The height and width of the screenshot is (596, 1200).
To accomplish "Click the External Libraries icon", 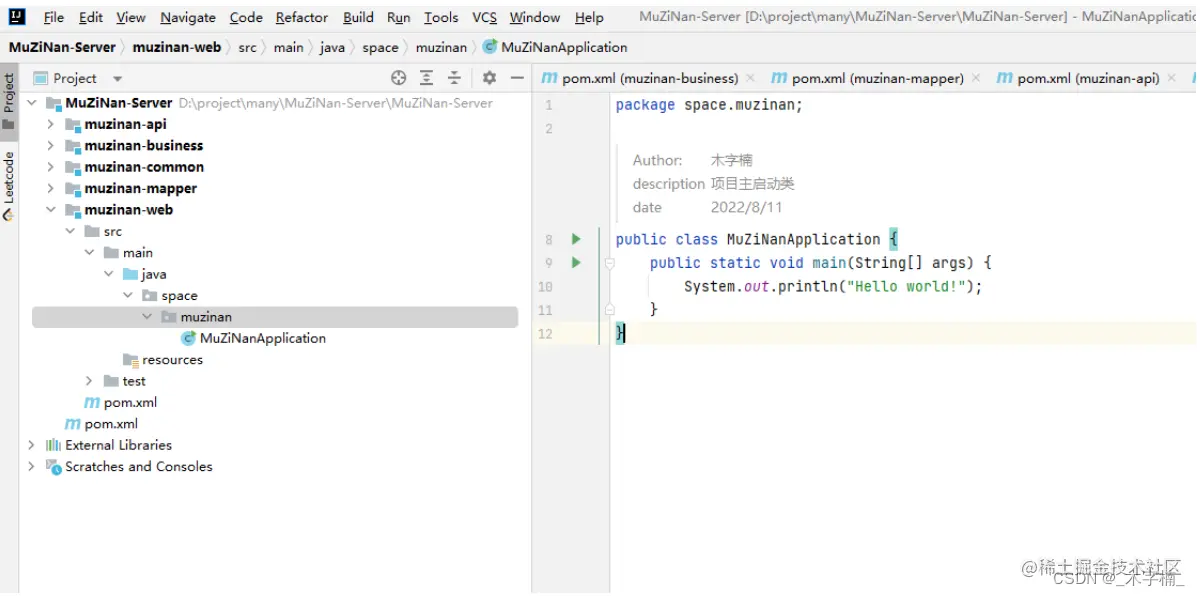I will 54,445.
